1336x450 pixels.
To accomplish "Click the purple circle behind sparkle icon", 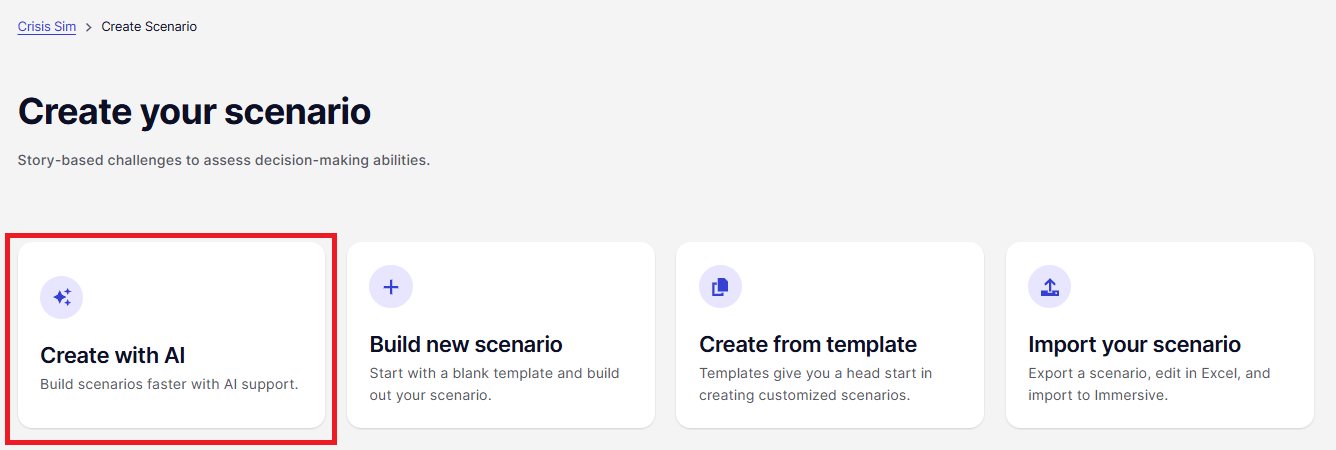I will pyautogui.click(x=62, y=297).
